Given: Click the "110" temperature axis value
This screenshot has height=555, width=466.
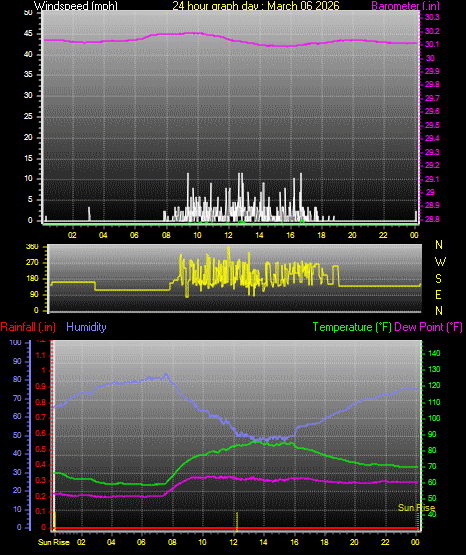Looking at the screenshot, I should [x=434, y=402].
